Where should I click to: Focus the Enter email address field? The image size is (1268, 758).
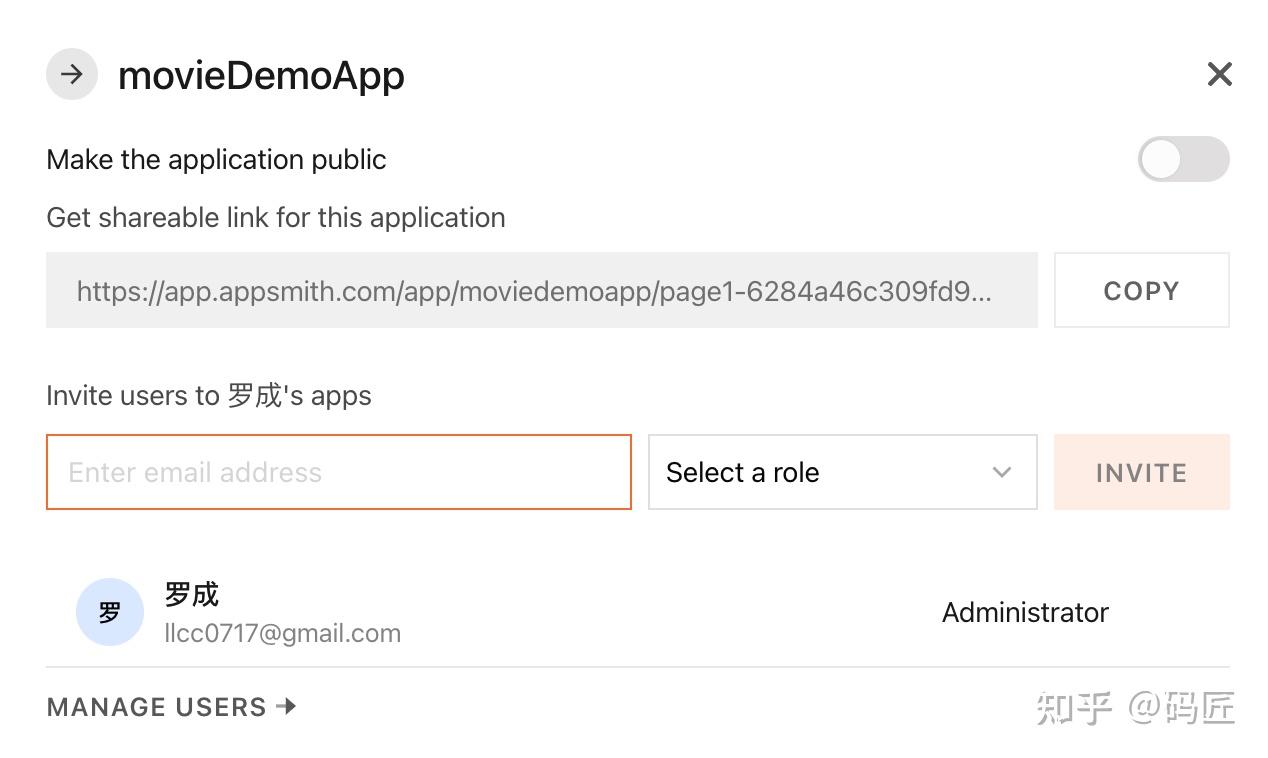pyautogui.click(x=339, y=472)
